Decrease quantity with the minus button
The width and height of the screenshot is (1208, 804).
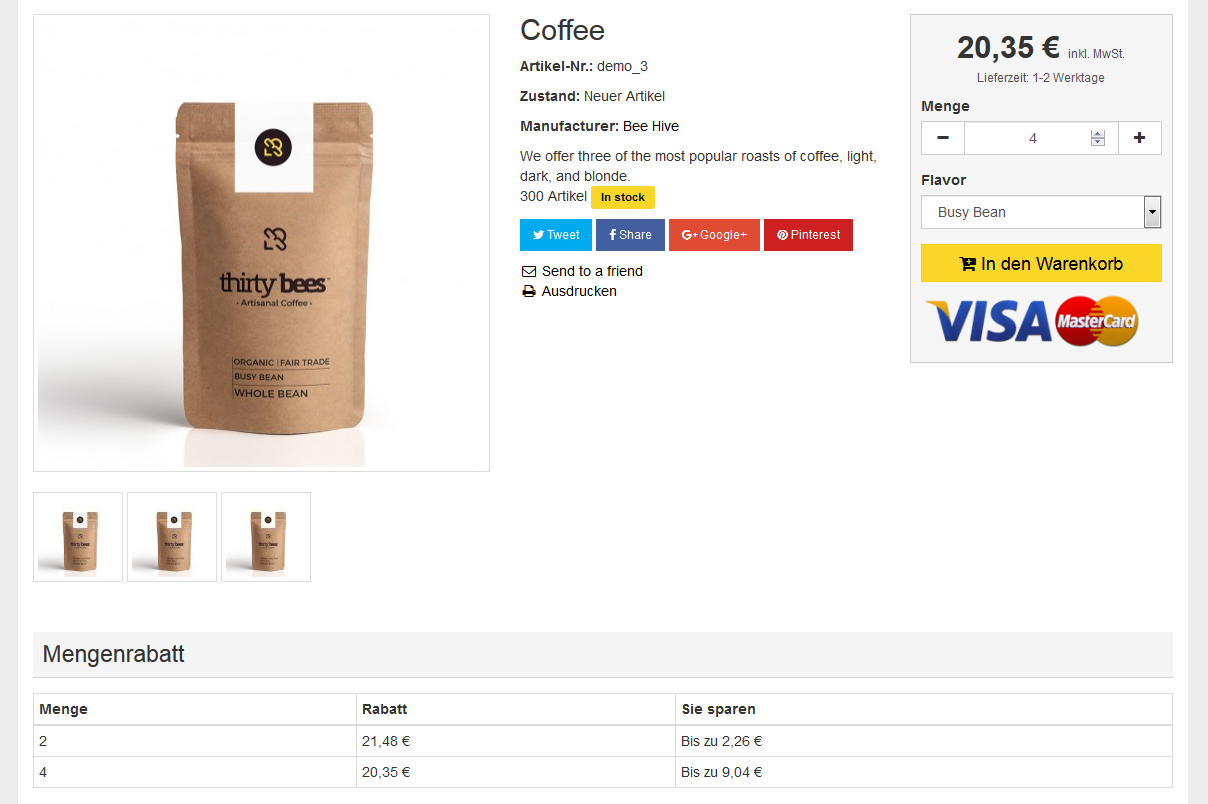pyautogui.click(x=943, y=138)
